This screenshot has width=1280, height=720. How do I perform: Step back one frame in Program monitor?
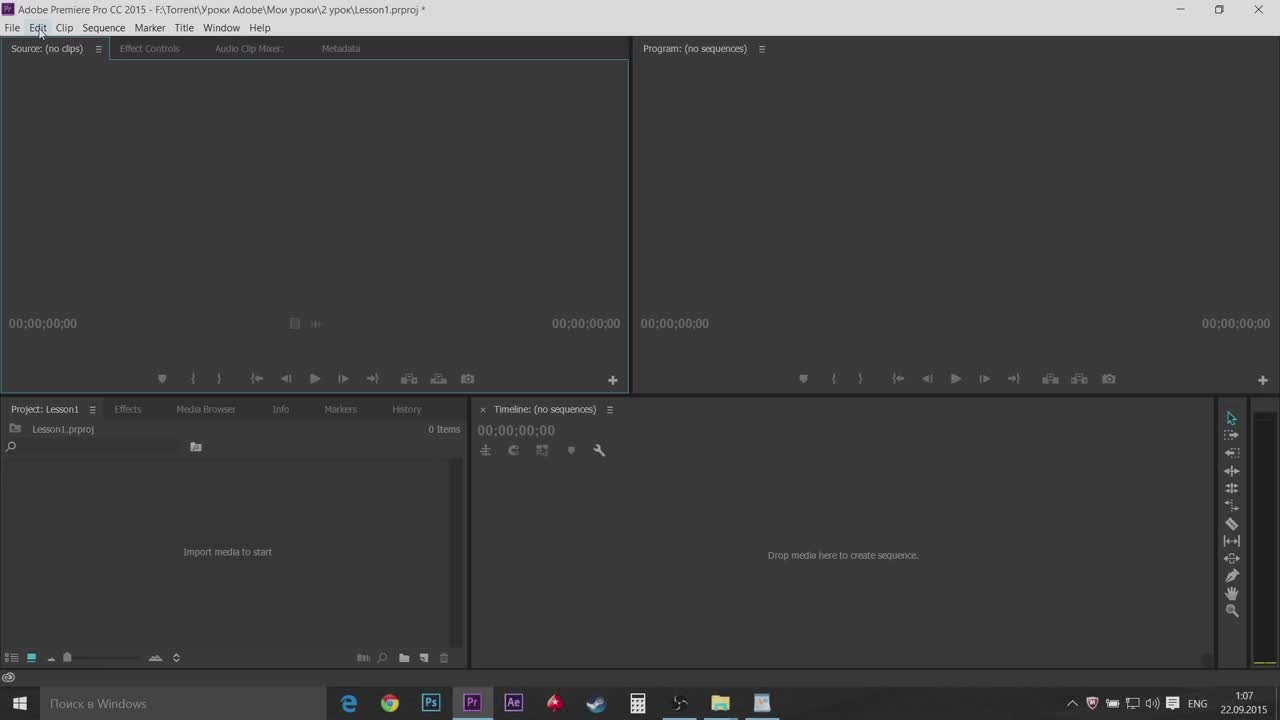(927, 379)
